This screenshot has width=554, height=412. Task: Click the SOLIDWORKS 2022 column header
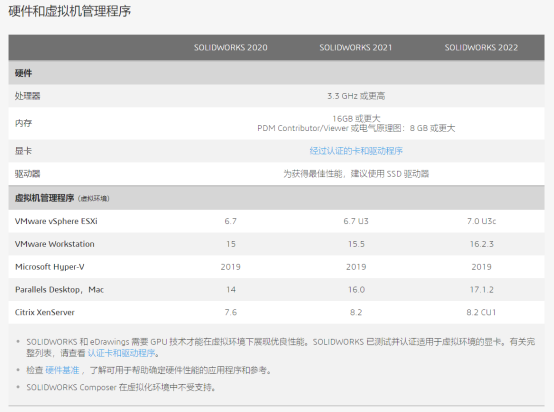pyautogui.click(x=481, y=47)
